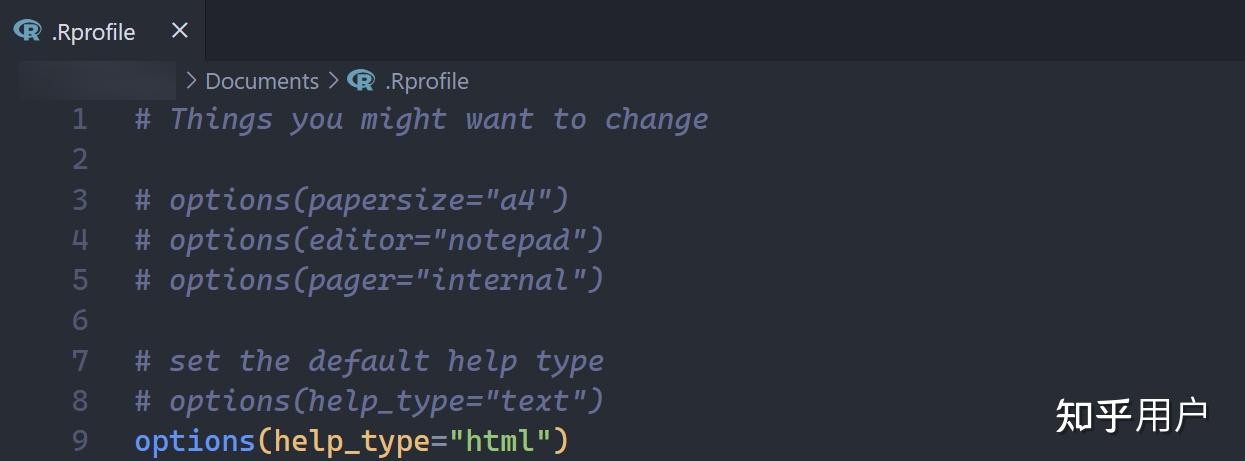Close the .Rprofile editor tab

tap(180, 31)
